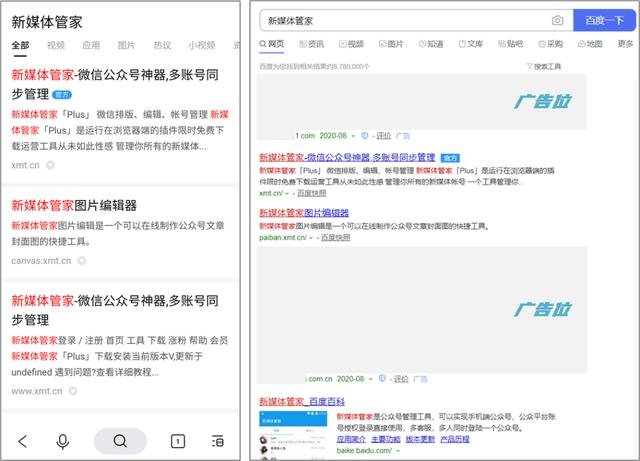Click the small icon beside canvas.xmt.cn

pyautogui.click(x=82, y=261)
